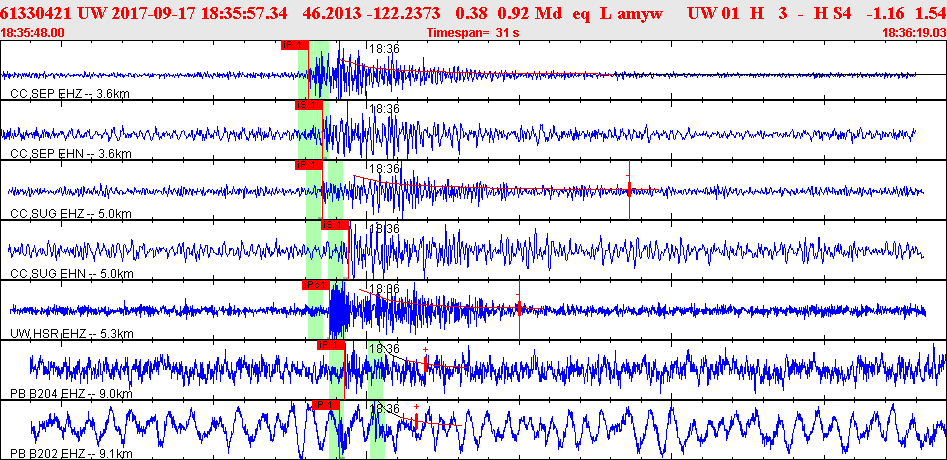Click the start time 18:35:48.00 label
This screenshot has width=947, height=460.
click(x=32, y=33)
